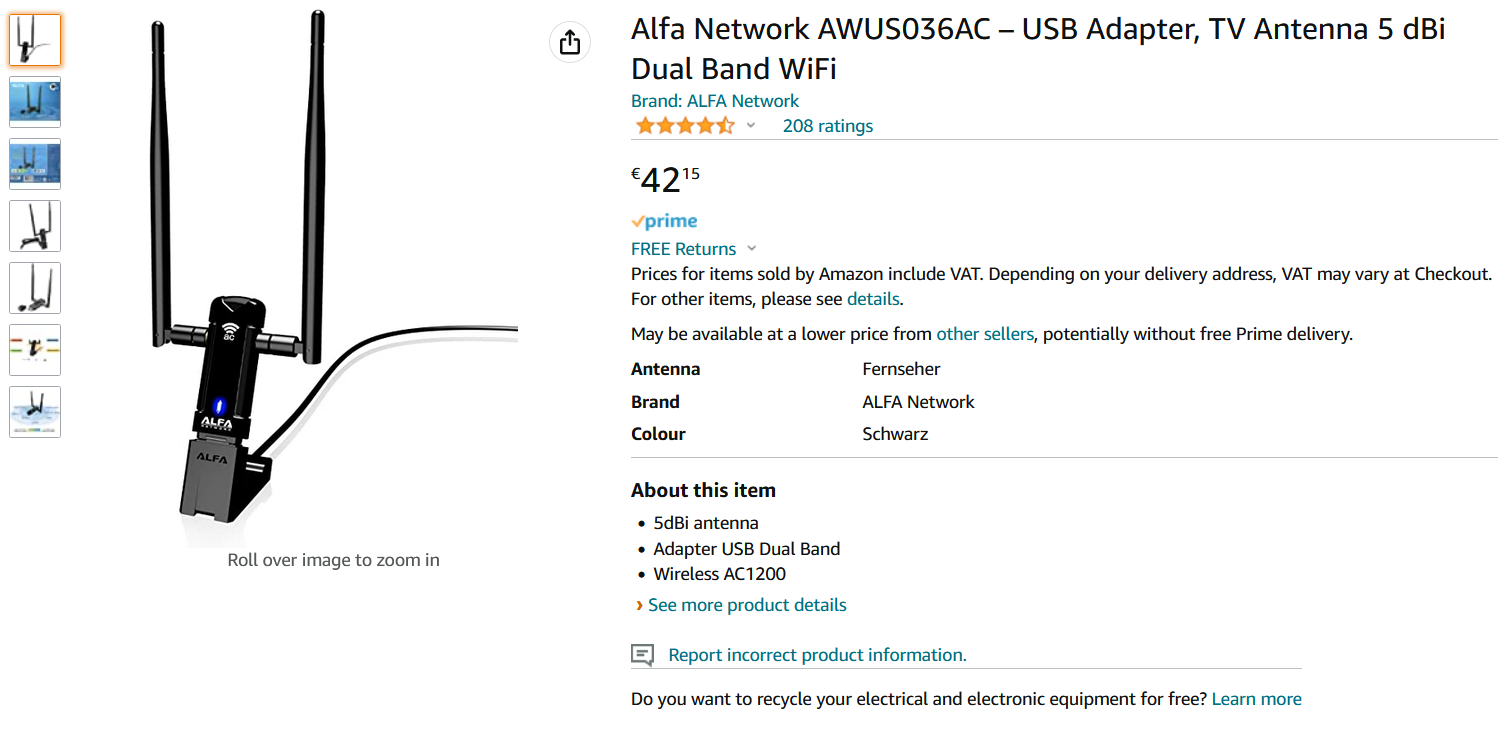Open the Brand: ALFA Network link

[714, 101]
